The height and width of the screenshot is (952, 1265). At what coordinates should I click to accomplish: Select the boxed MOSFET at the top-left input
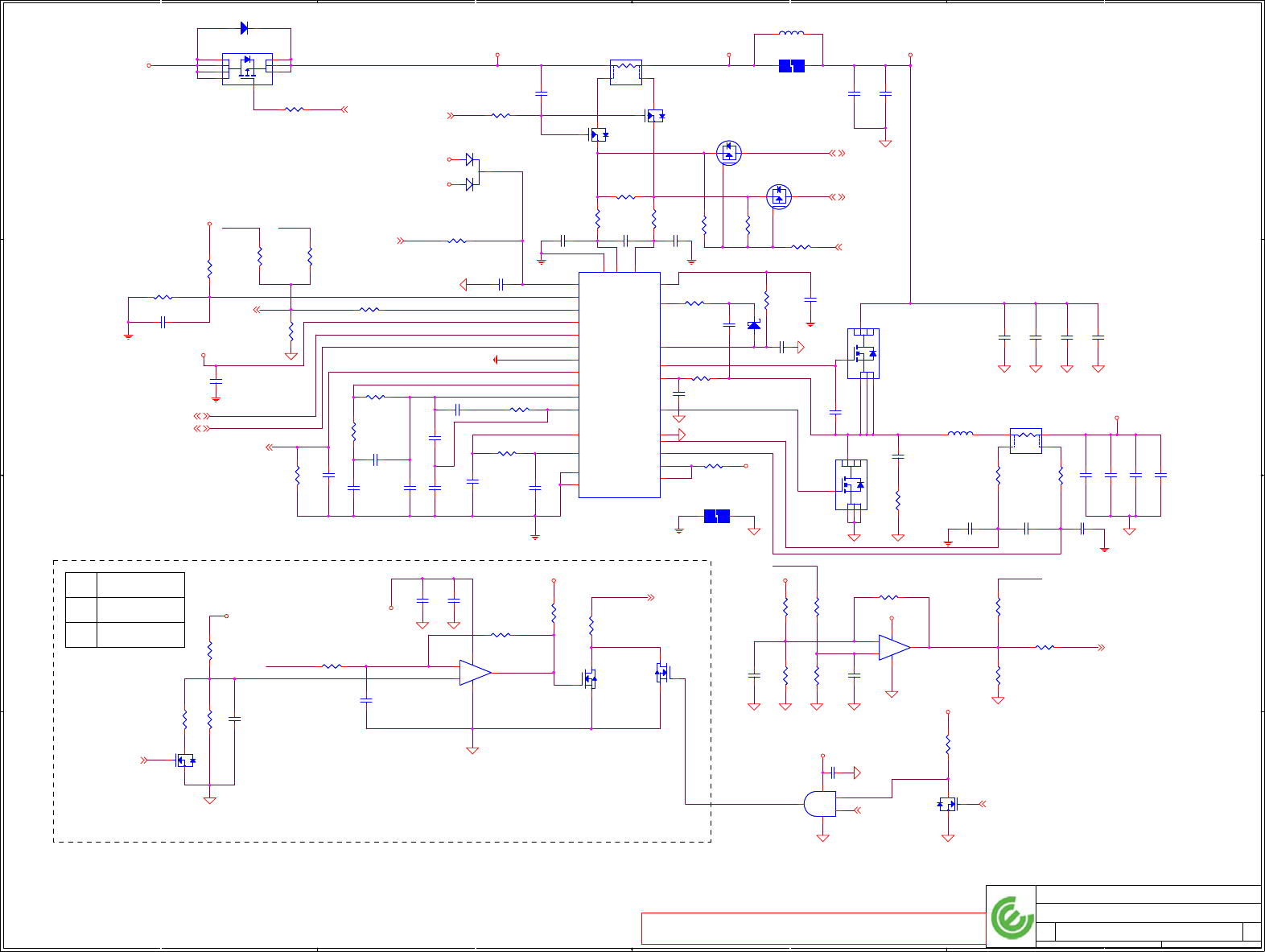pos(247,69)
